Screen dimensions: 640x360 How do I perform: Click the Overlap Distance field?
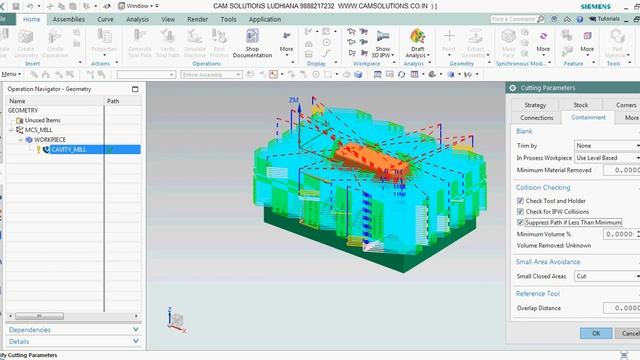621,308
